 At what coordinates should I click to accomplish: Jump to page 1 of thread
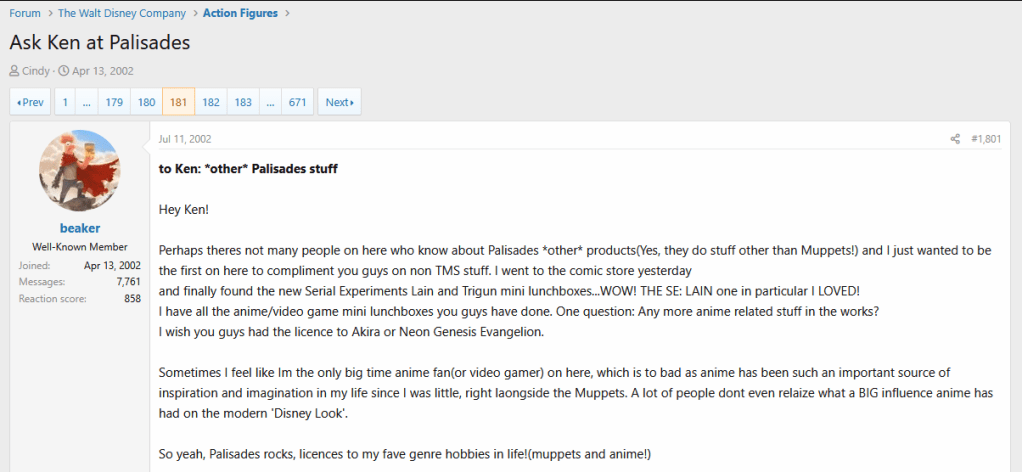(65, 102)
